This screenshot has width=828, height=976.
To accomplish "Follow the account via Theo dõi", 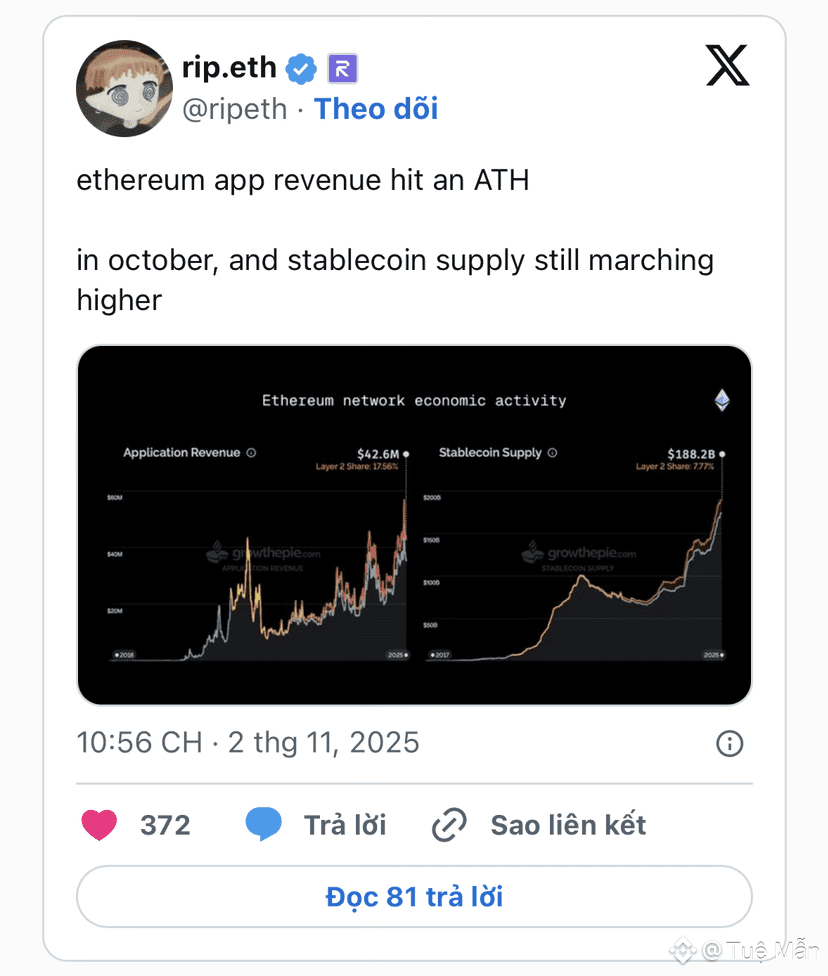I will 376,109.
